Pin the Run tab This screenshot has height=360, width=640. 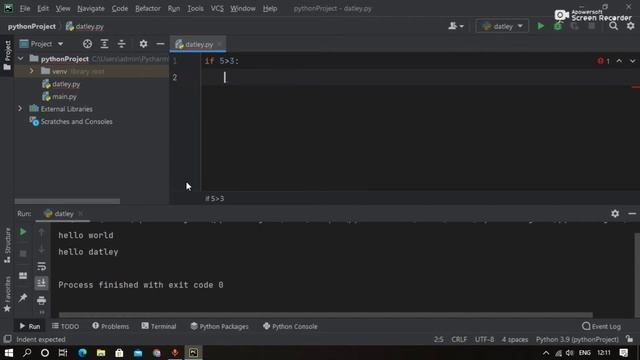click(x=23, y=298)
